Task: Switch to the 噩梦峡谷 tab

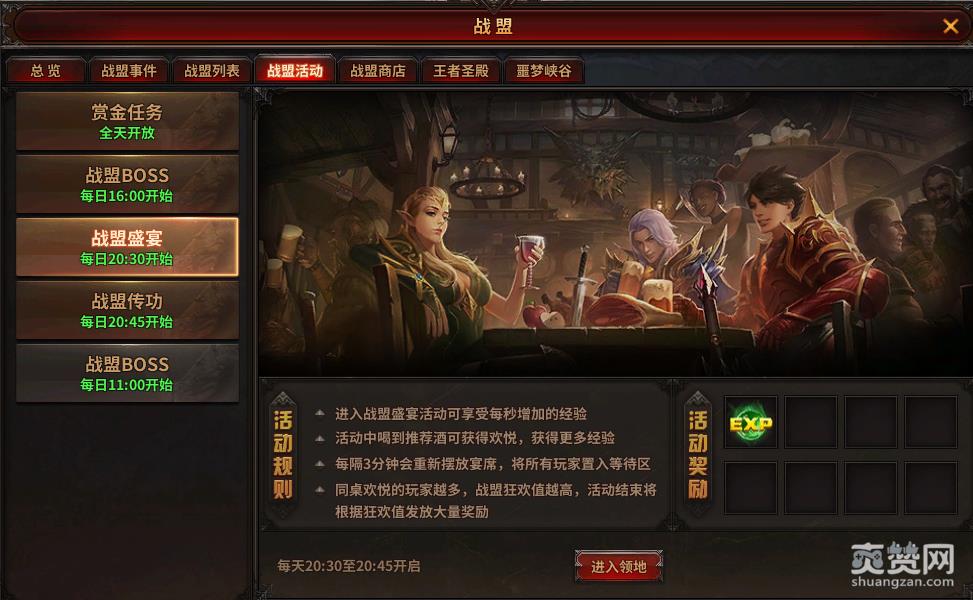Action: tap(544, 71)
